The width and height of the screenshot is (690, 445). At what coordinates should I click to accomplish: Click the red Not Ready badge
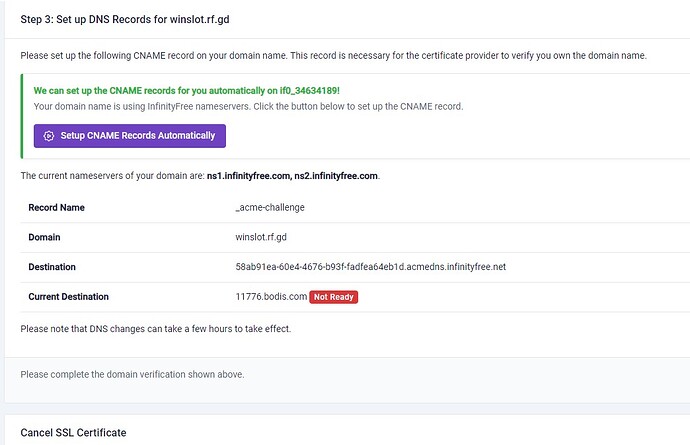334,297
